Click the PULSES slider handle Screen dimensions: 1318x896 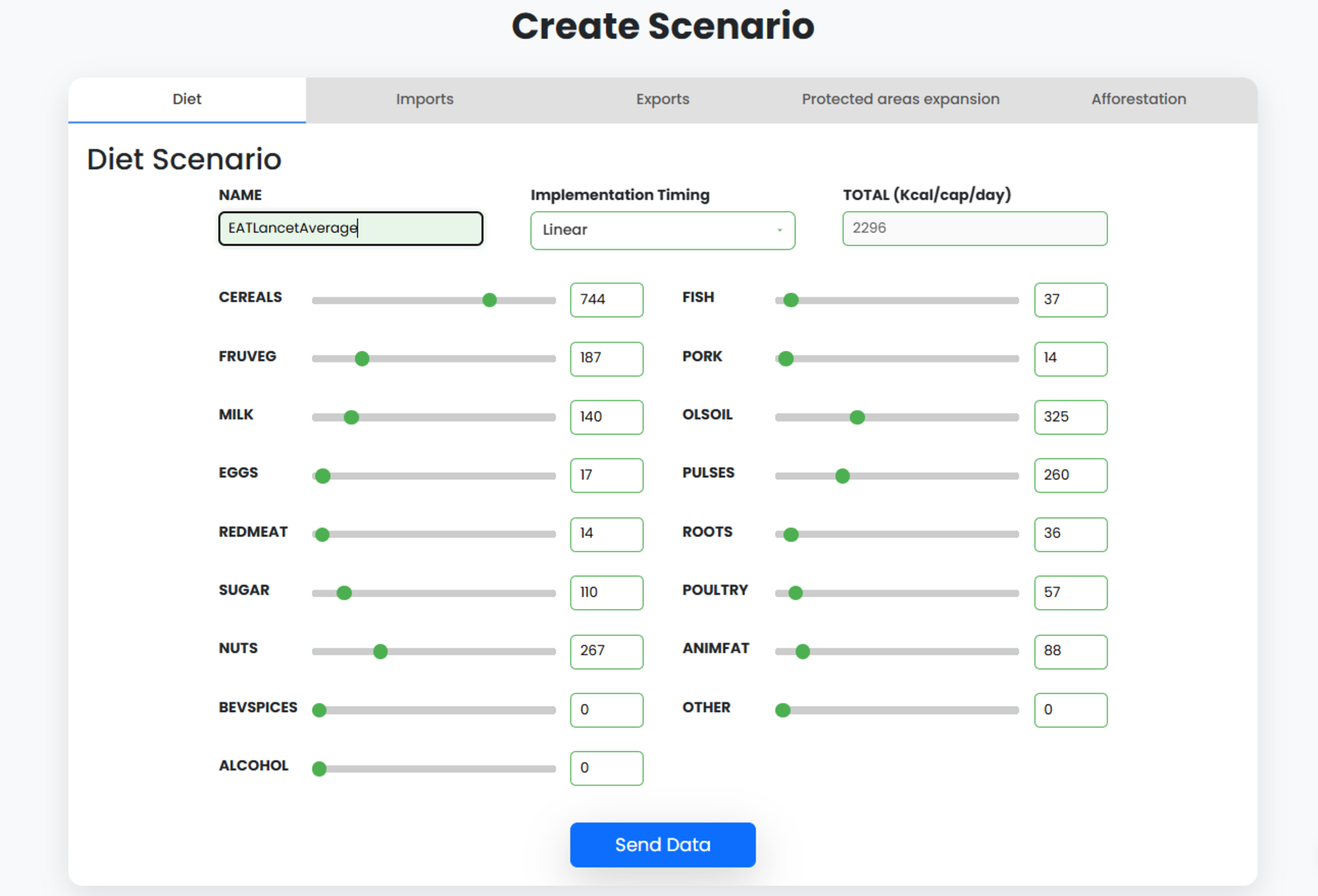(x=842, y=476)
